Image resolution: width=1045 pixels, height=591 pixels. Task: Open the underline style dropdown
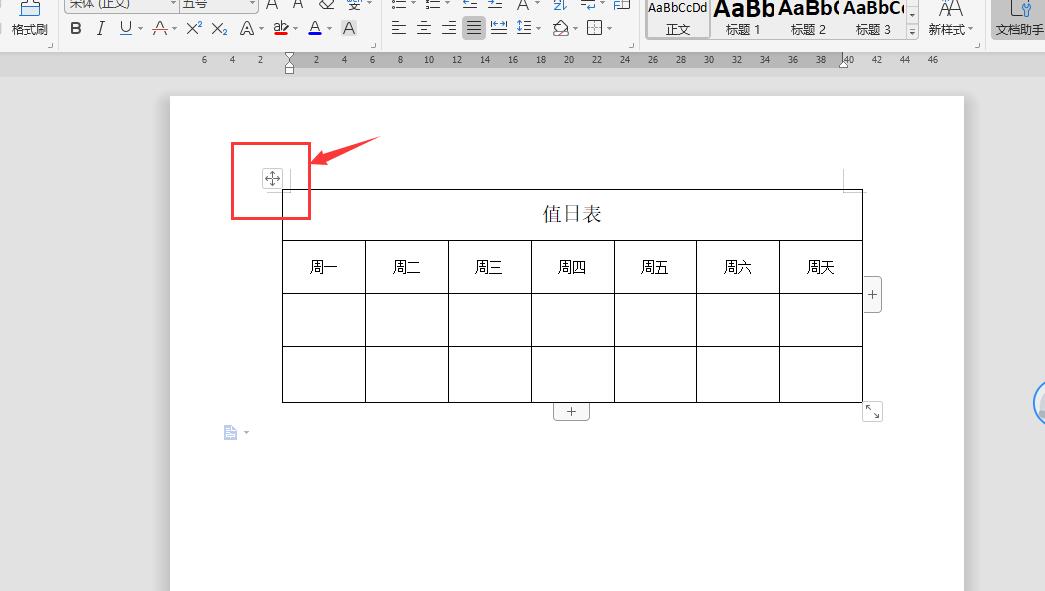[140, 28]
